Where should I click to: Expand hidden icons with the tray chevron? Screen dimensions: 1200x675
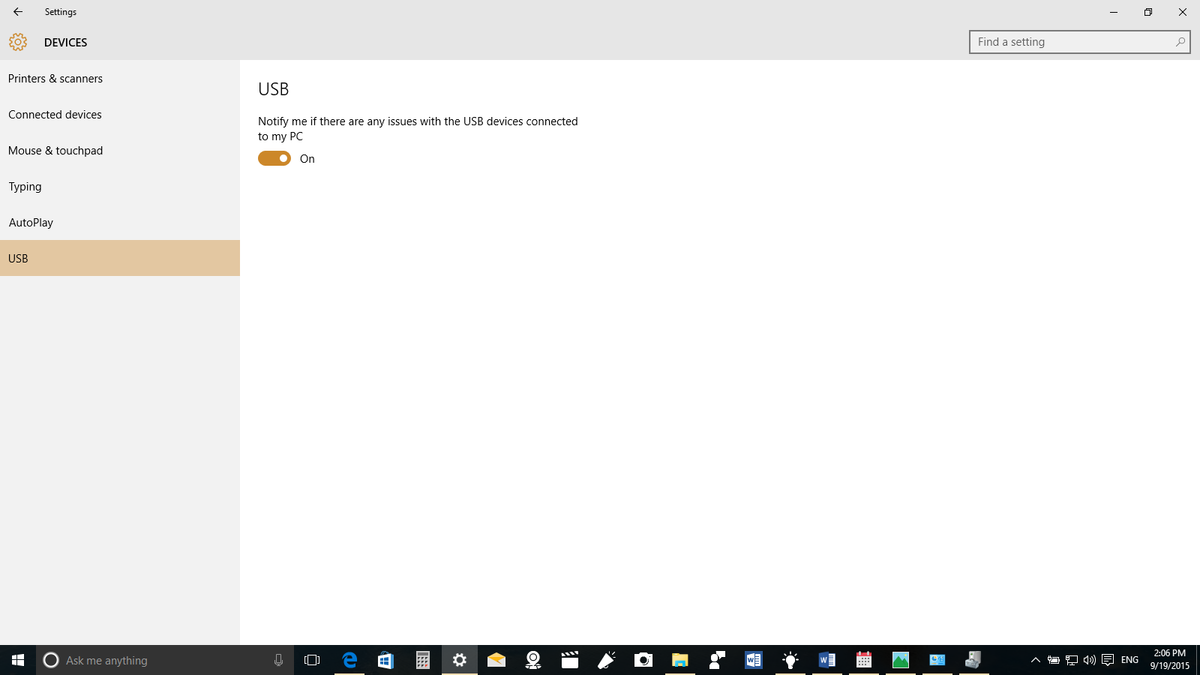[x=1035, y=660]
